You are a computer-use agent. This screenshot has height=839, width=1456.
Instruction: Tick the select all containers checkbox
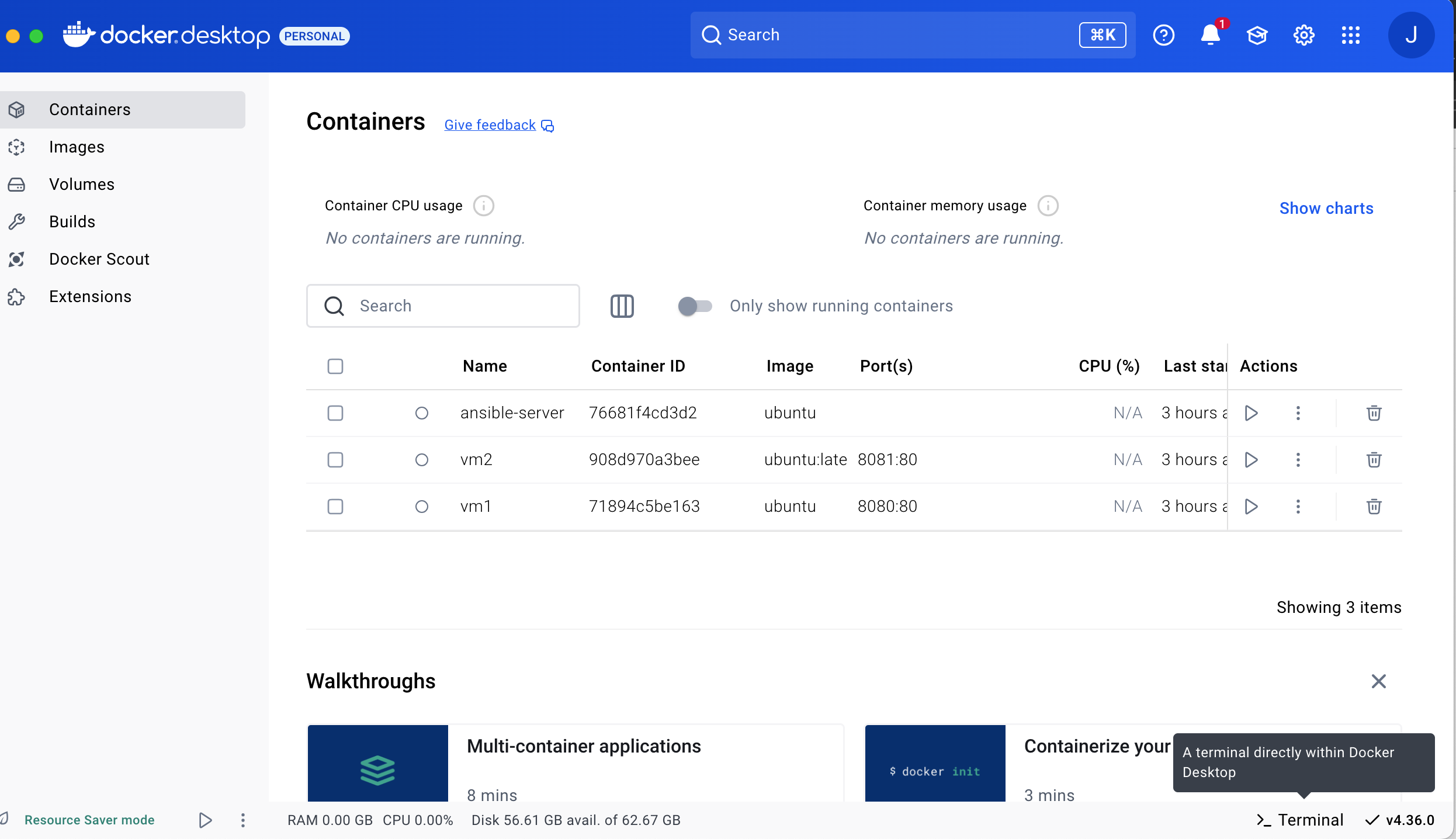335,366
